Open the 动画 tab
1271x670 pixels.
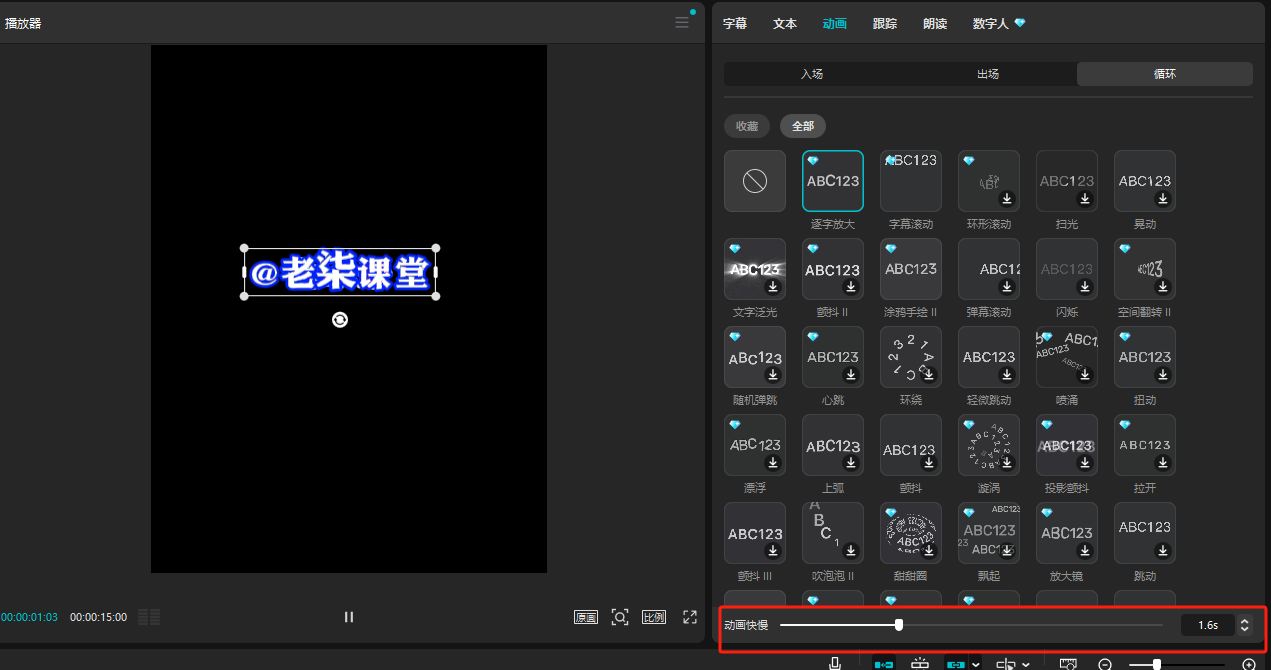835,23
